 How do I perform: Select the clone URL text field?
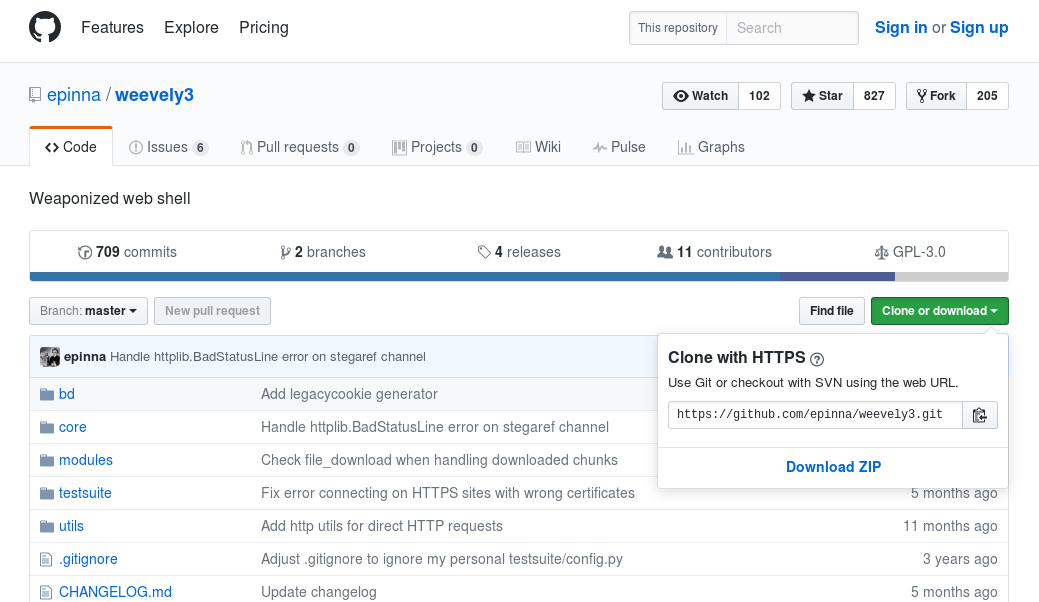tap(815, 415)
